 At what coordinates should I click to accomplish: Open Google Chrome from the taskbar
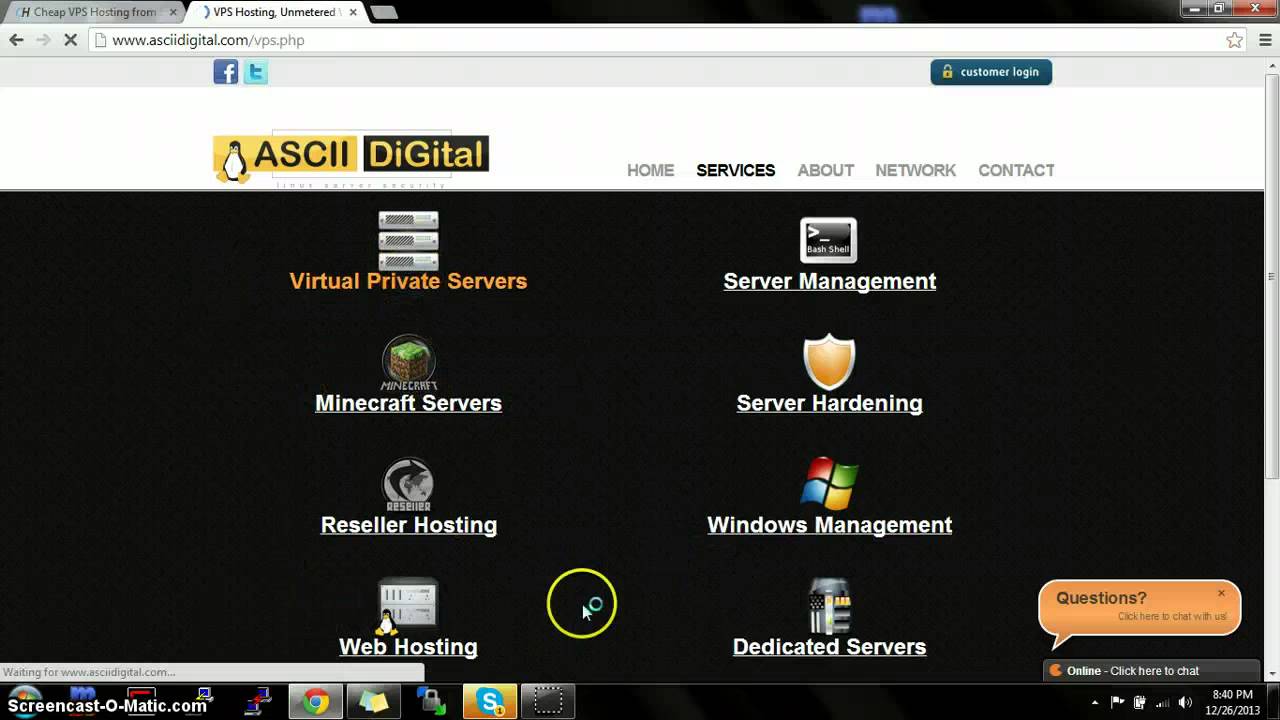[316, 702]
